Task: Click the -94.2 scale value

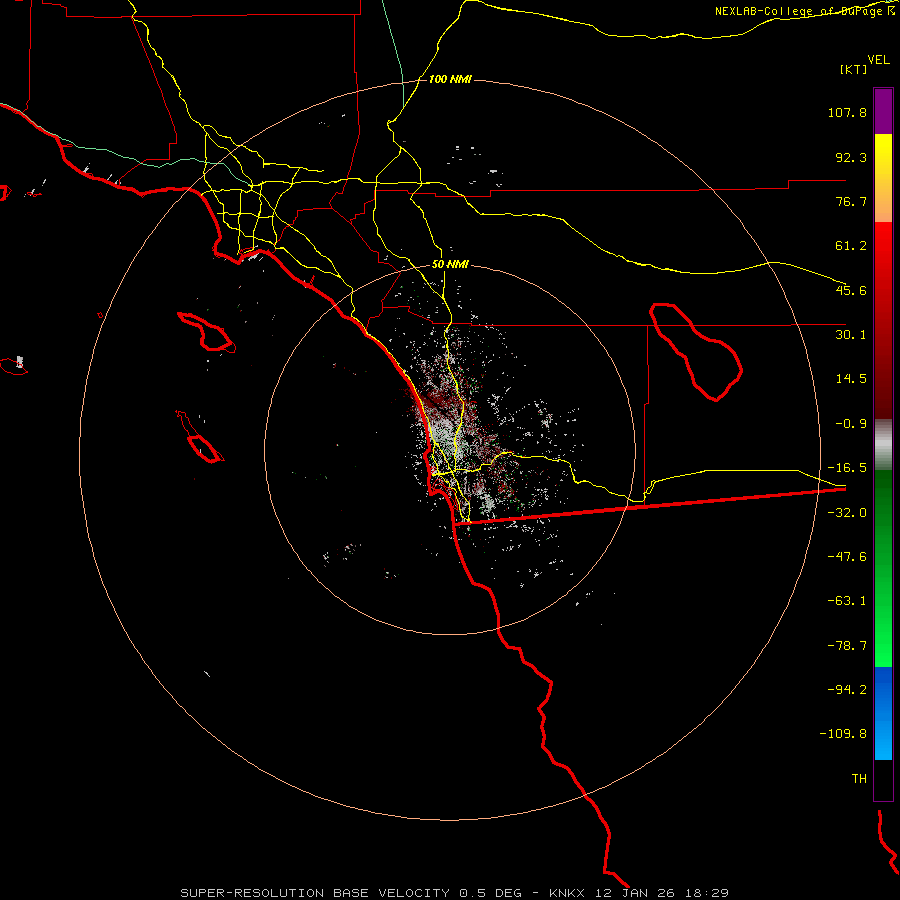Action: coord(847,690)
